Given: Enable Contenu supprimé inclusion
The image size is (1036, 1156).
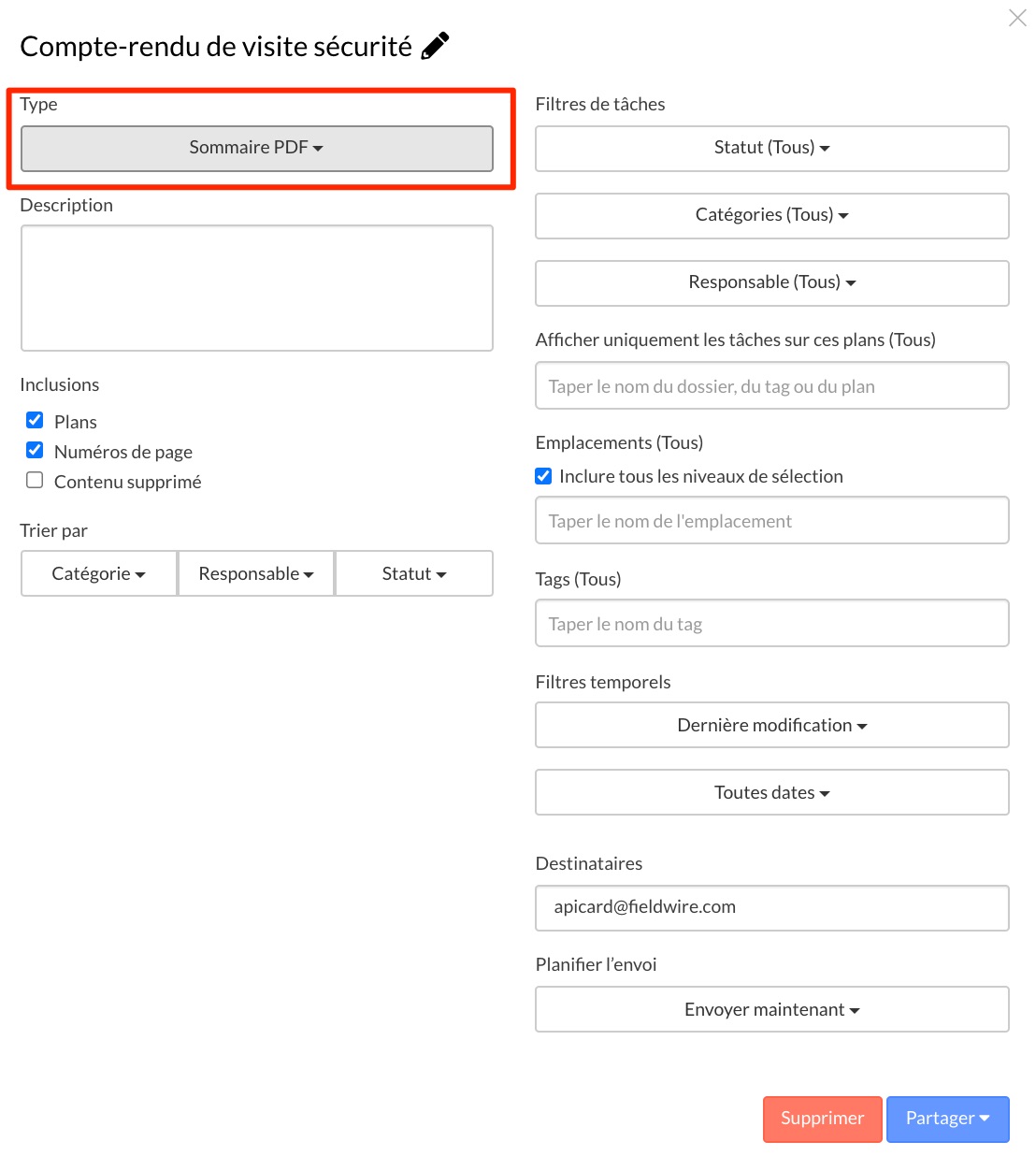Looking at the screenshot, I should click(x=35, y=480).
